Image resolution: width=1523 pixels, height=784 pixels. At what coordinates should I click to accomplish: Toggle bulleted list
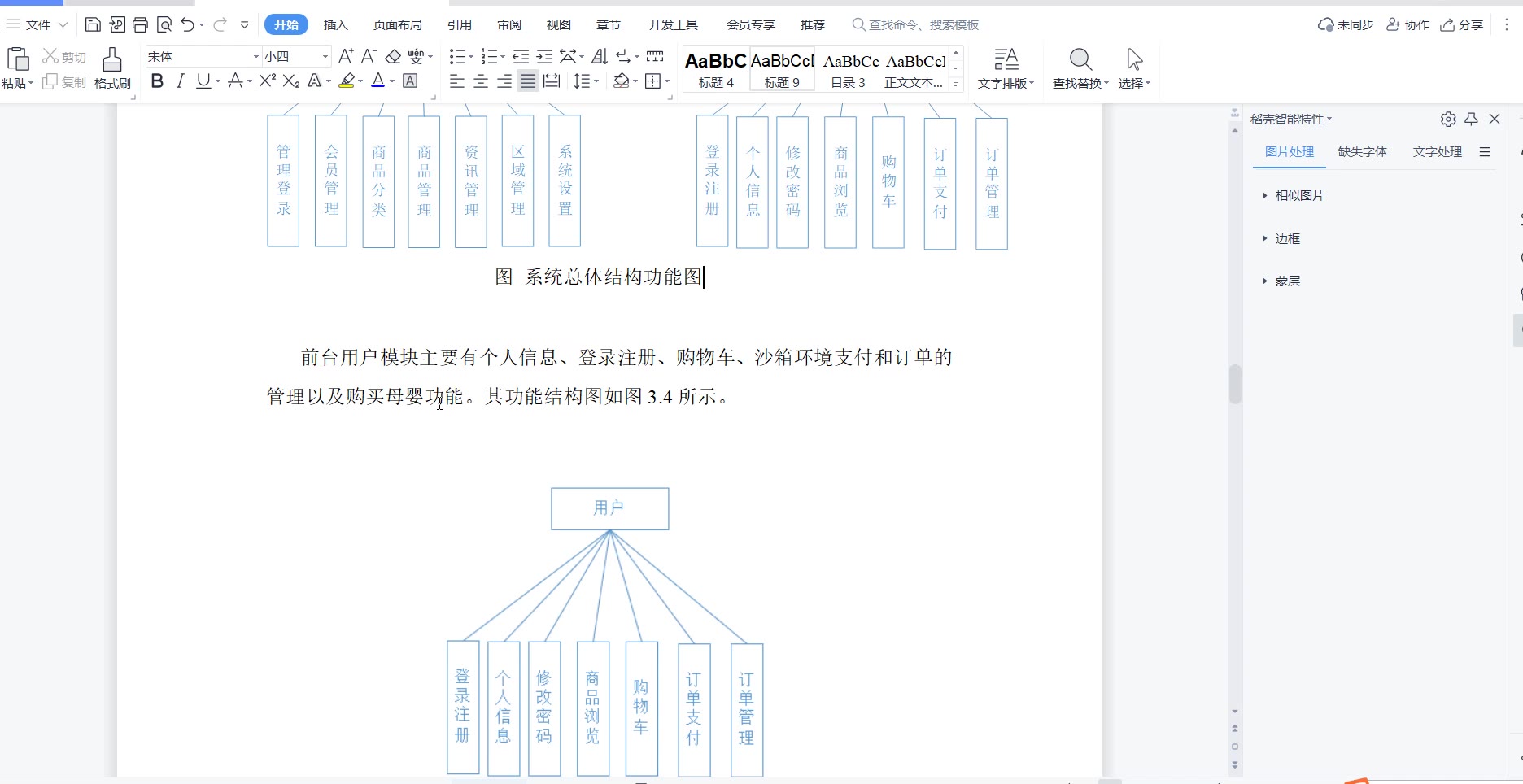457,56
